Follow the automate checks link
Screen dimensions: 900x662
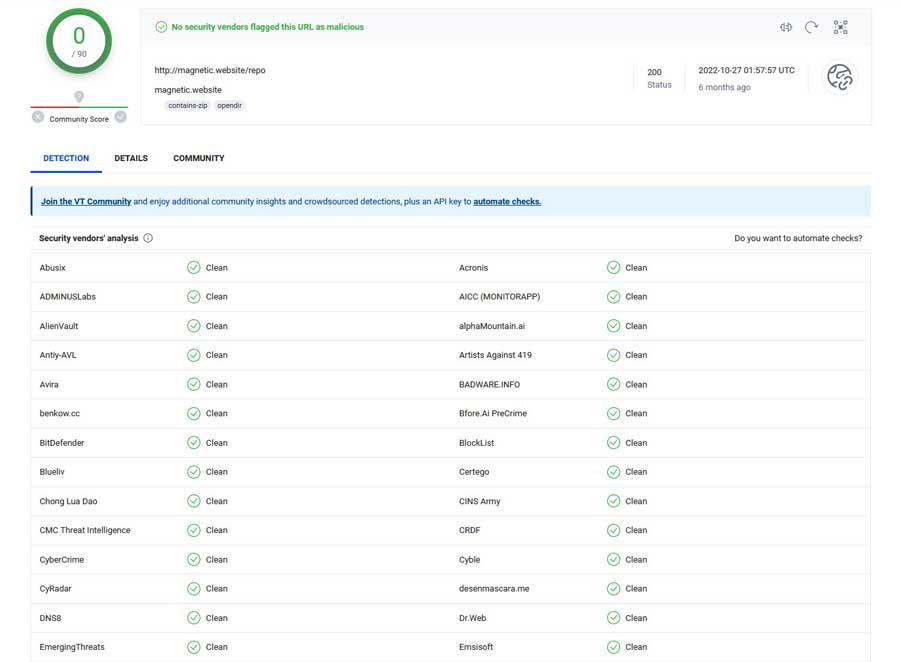coord(507,202)
